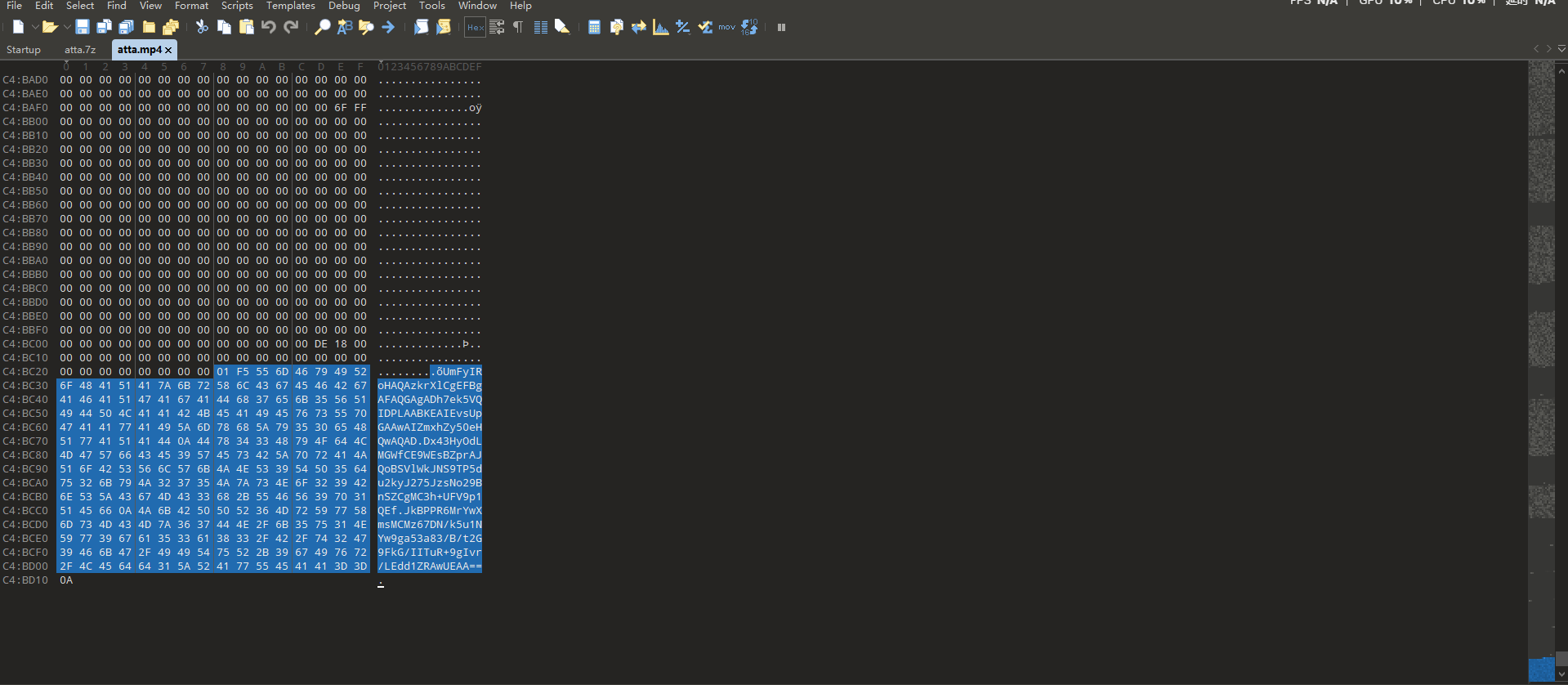Open the Convert 10/16 tool icon
The image size is (1568, 685).
(x=749, y=27)
